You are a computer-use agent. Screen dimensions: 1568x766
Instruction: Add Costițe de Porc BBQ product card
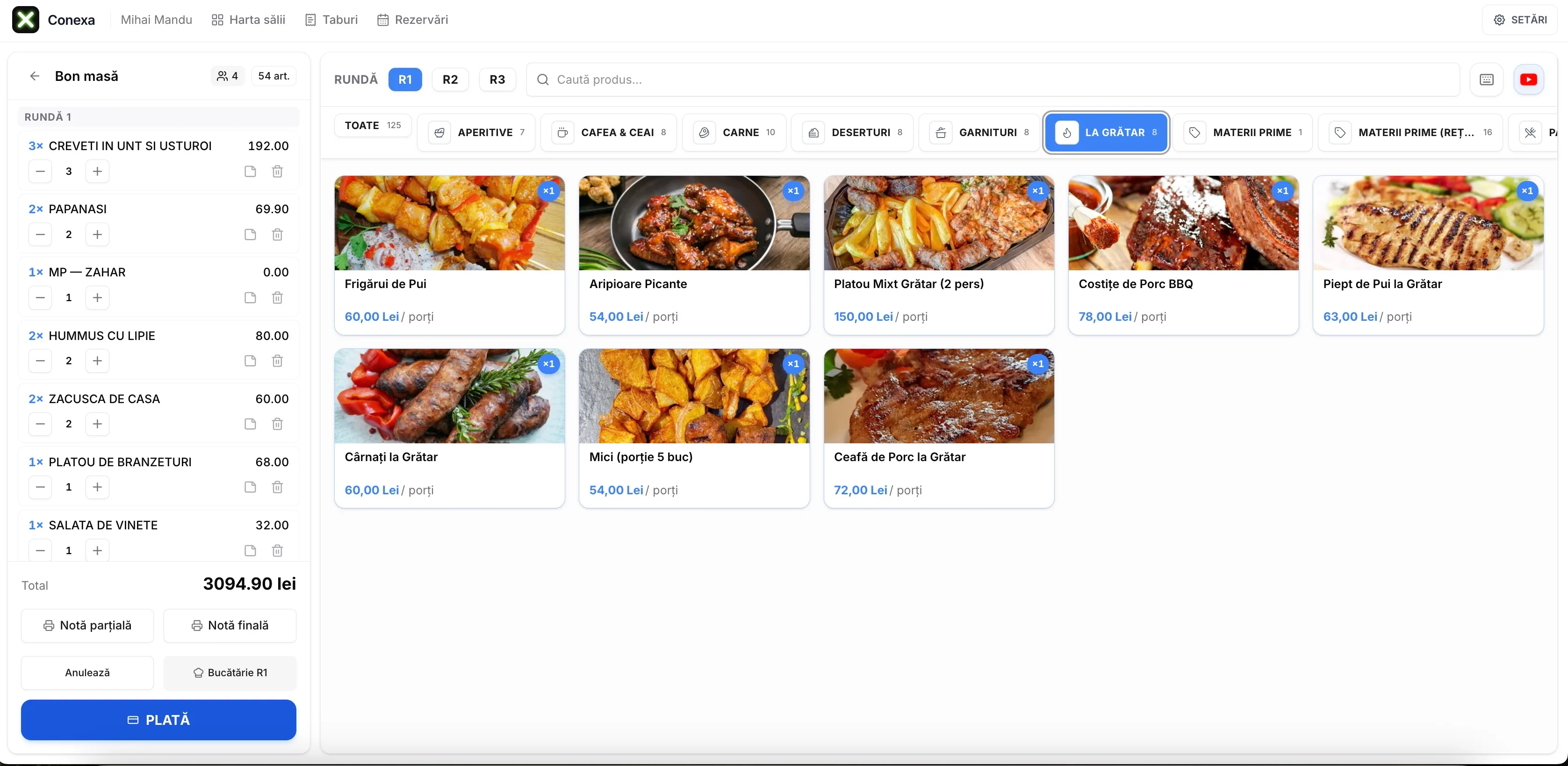click(x=1183, y=255)
